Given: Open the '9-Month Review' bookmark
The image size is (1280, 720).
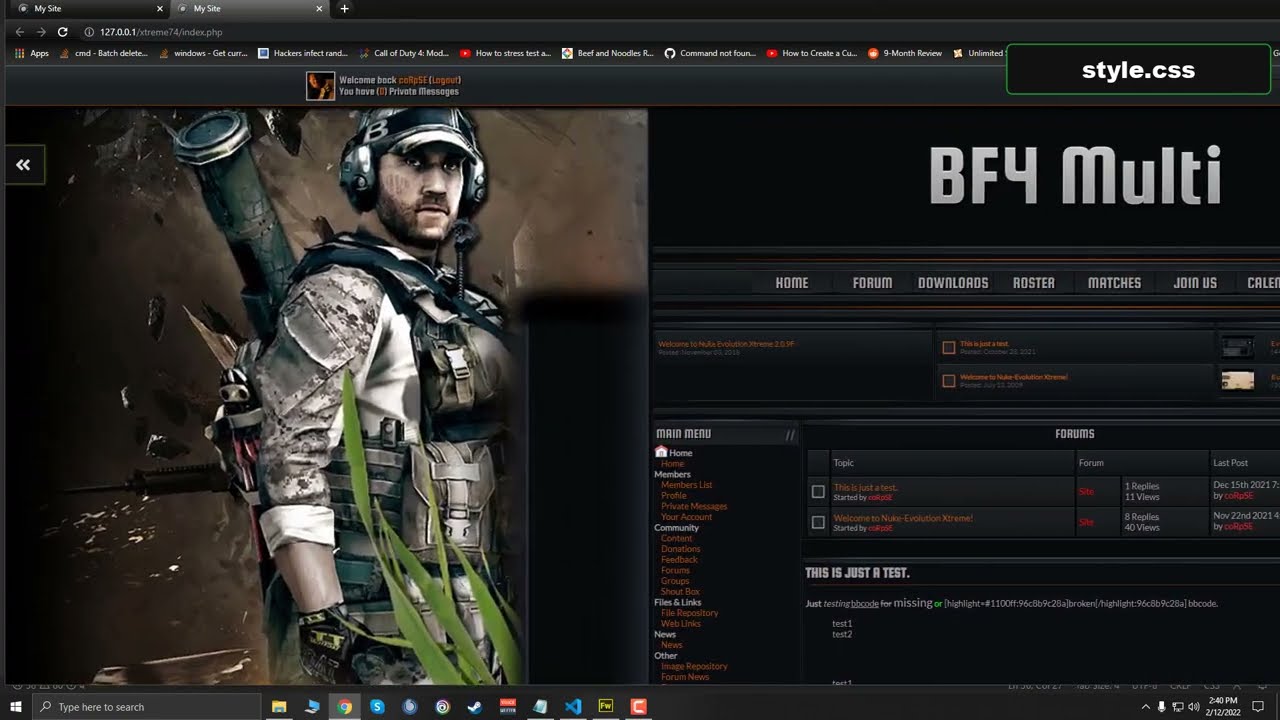Looking at the screenshot, I should (905, 53).
